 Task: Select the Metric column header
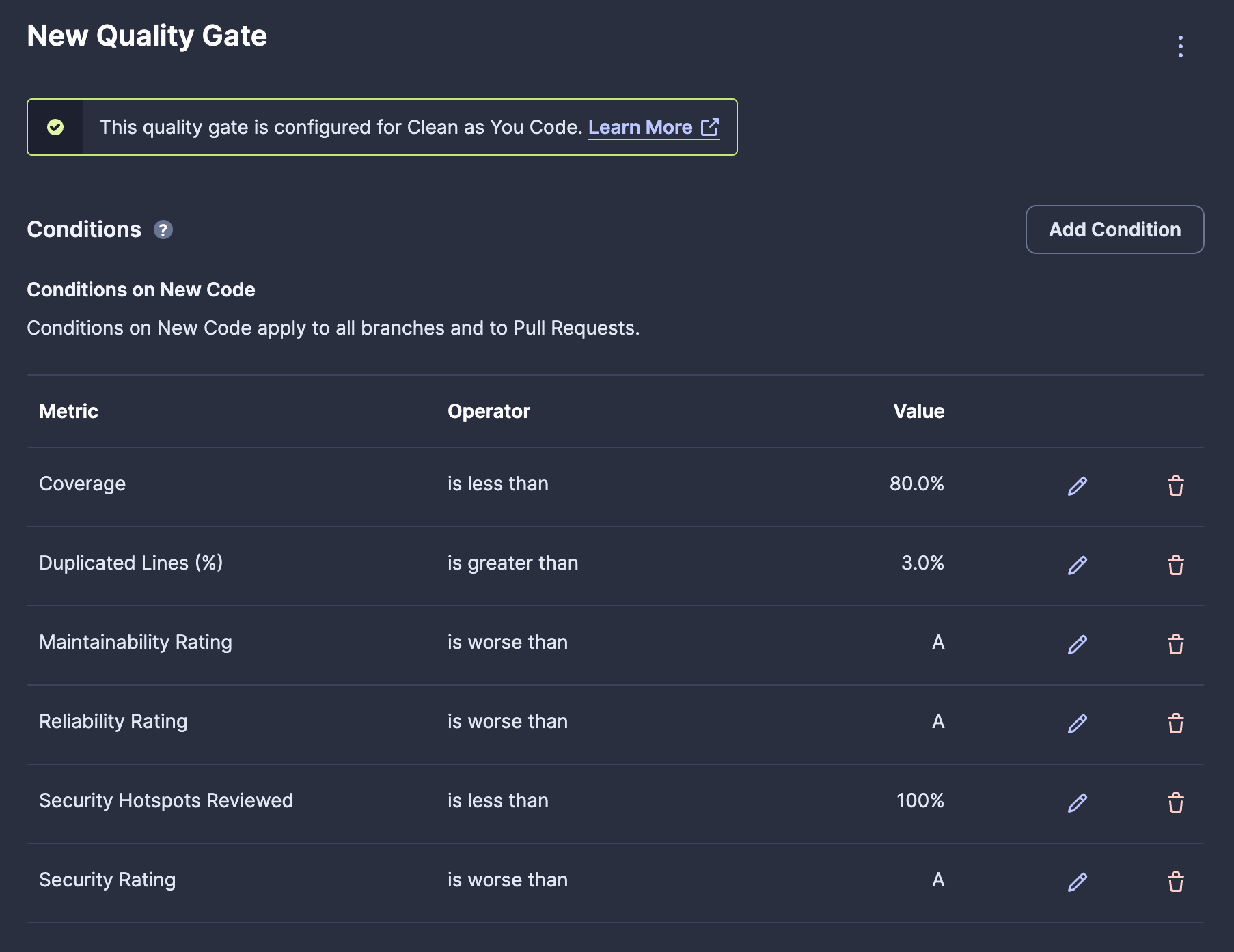tap(68, 411)
